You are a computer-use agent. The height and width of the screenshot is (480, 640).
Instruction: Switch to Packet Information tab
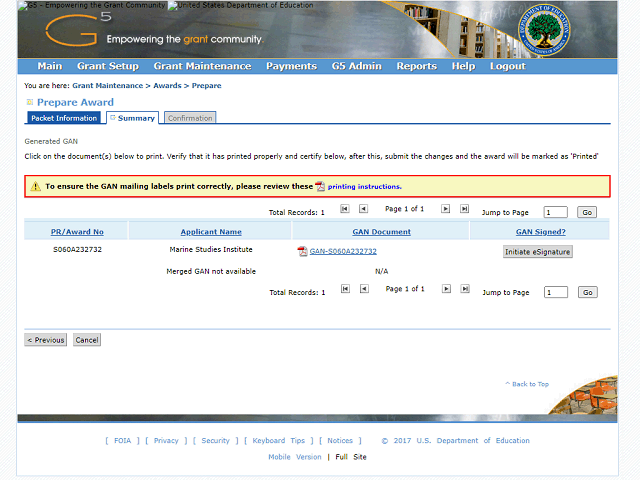[64, 118]
